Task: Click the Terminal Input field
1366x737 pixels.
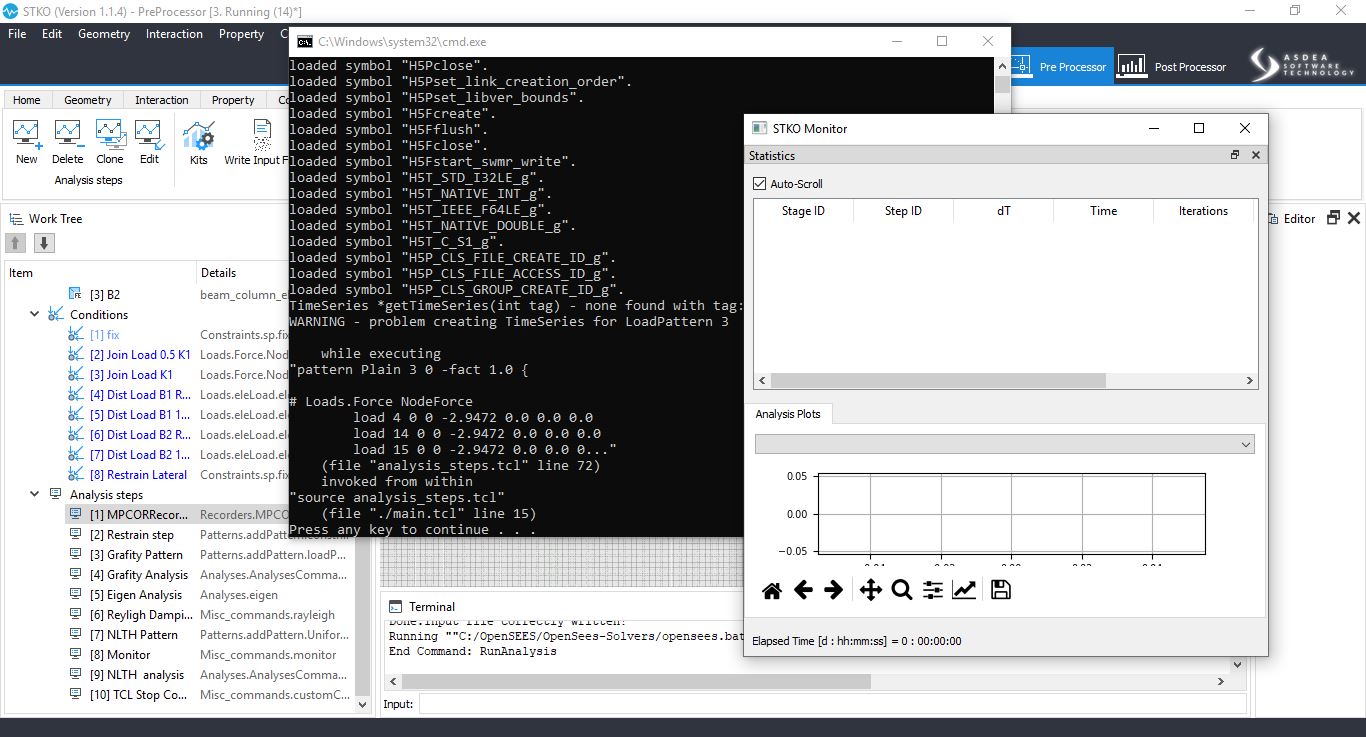Action: coord(832,704)
